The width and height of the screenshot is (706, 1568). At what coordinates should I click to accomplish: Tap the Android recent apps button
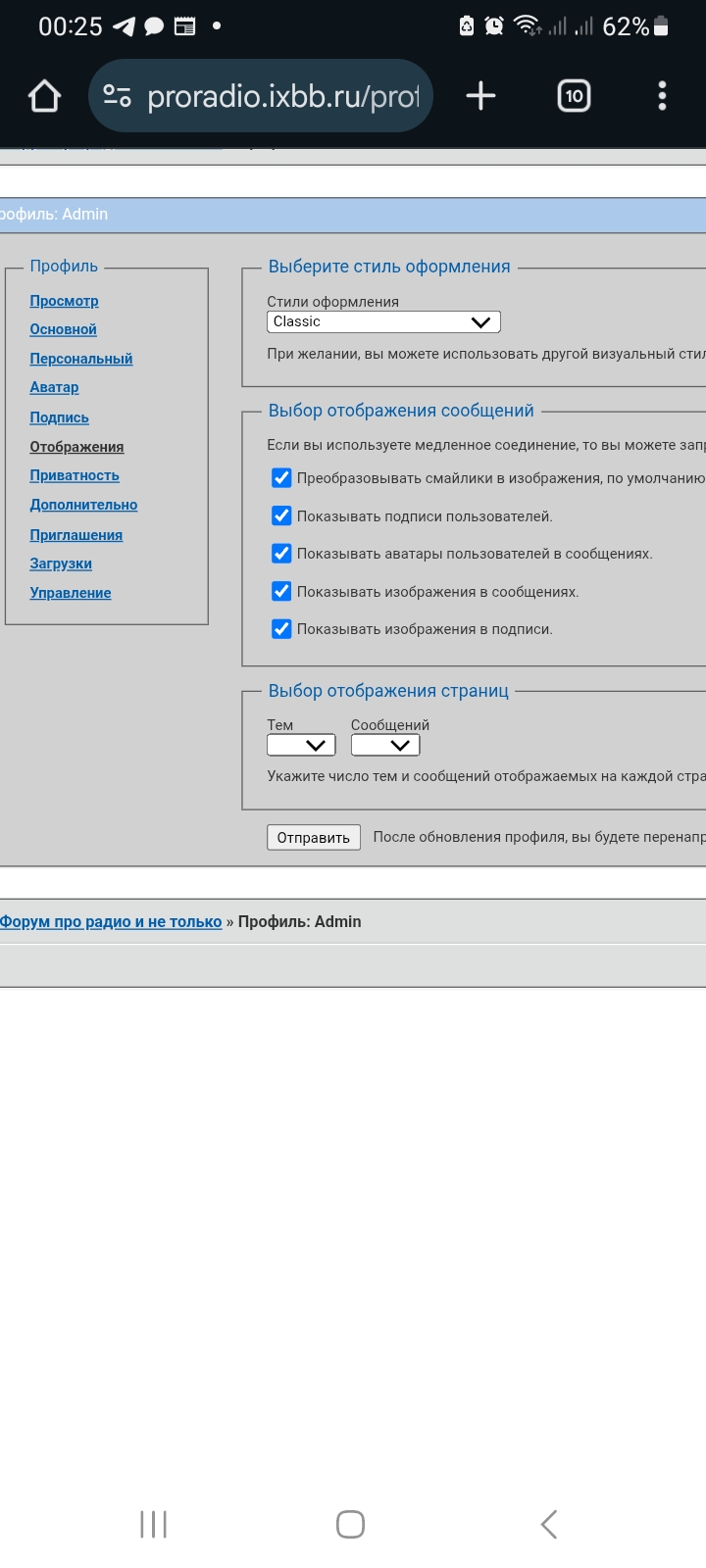154,1524
